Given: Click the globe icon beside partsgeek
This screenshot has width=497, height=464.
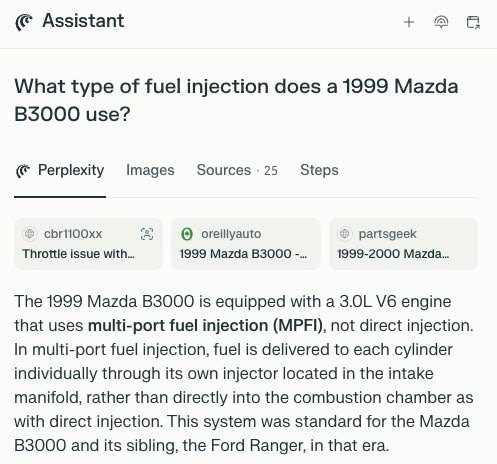Looking at the screenshot, I should pos(344,234).
